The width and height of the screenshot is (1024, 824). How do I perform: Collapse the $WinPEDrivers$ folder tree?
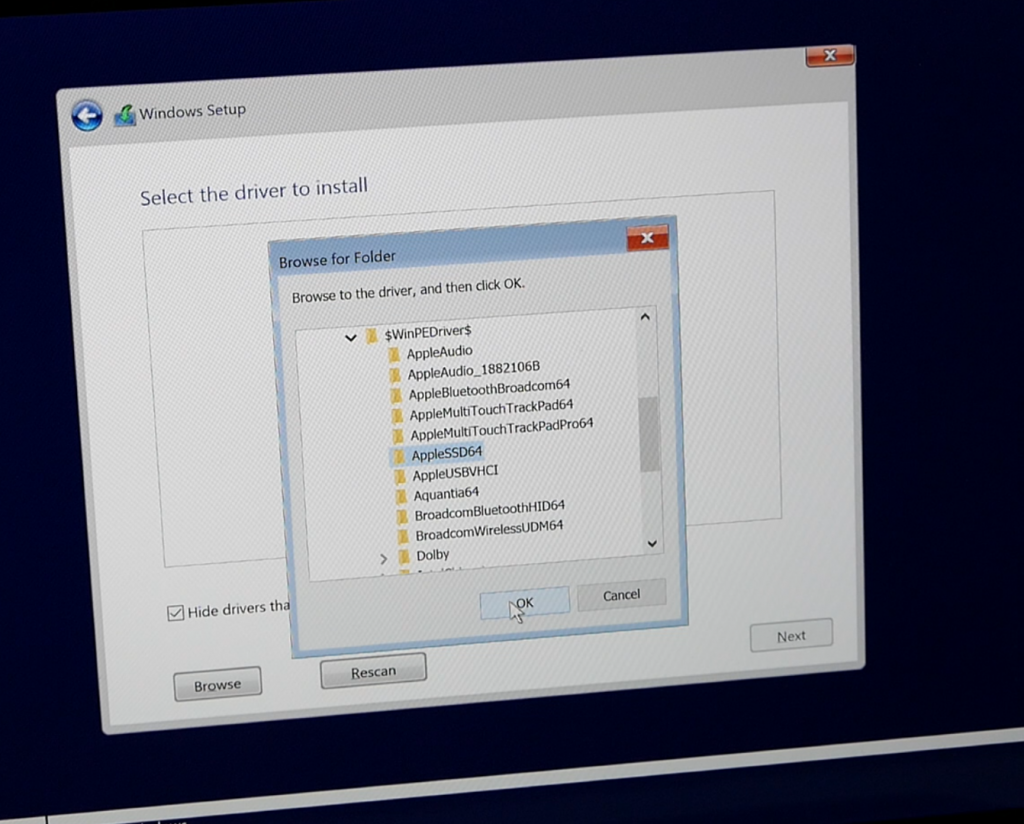[351, 338]
